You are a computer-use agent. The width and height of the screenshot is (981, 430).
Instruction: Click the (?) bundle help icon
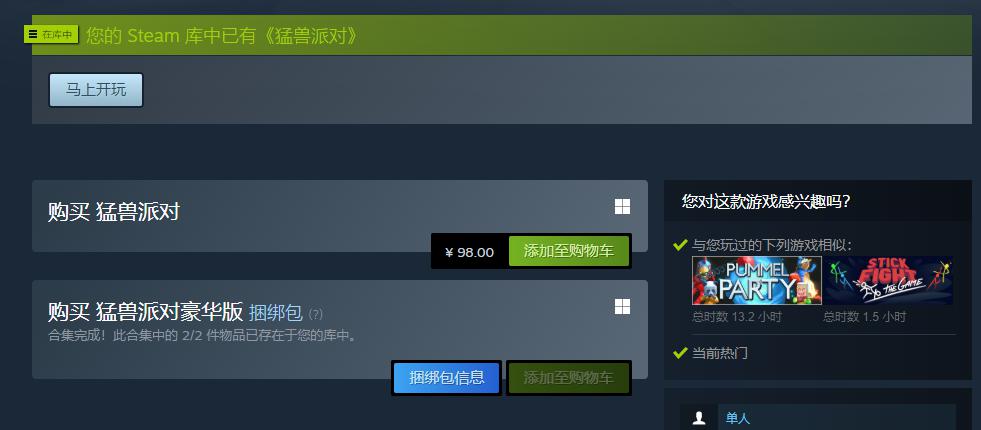(316, 314)
